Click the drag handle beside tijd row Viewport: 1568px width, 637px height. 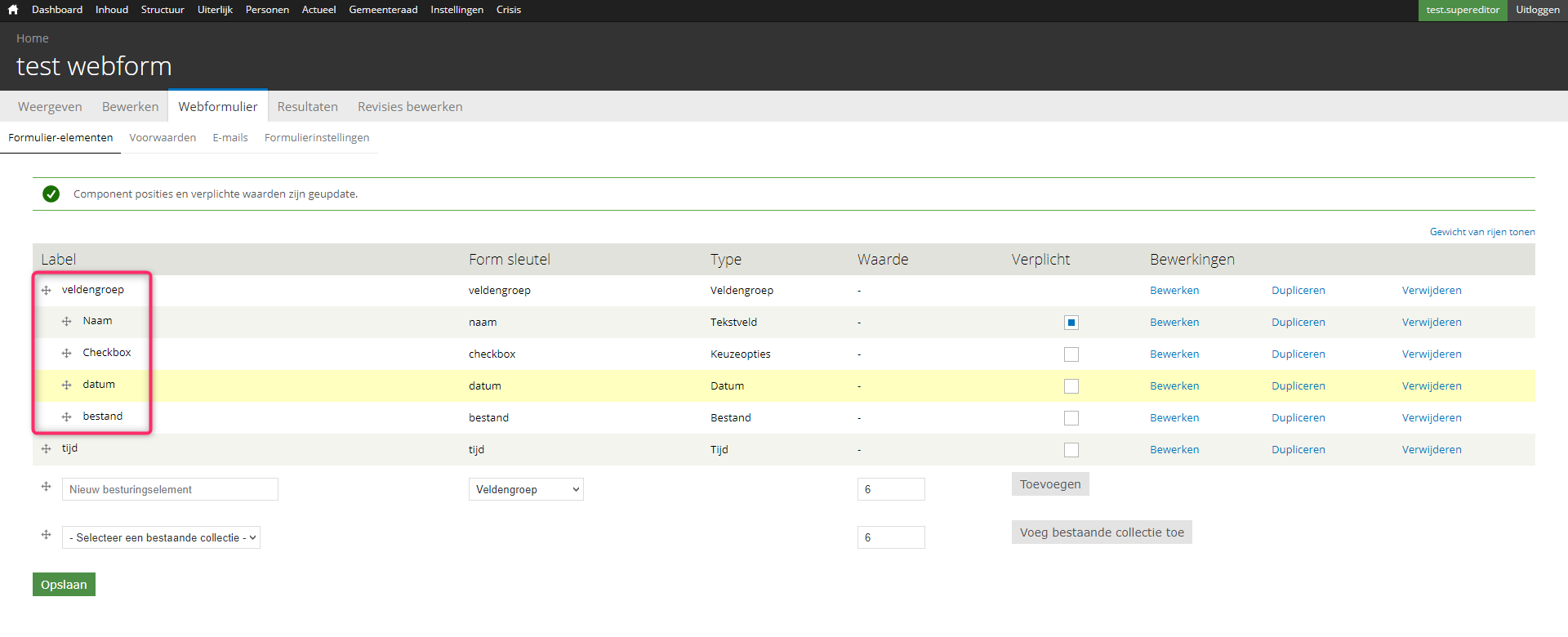pyautogui.click(x=47, y=449)
